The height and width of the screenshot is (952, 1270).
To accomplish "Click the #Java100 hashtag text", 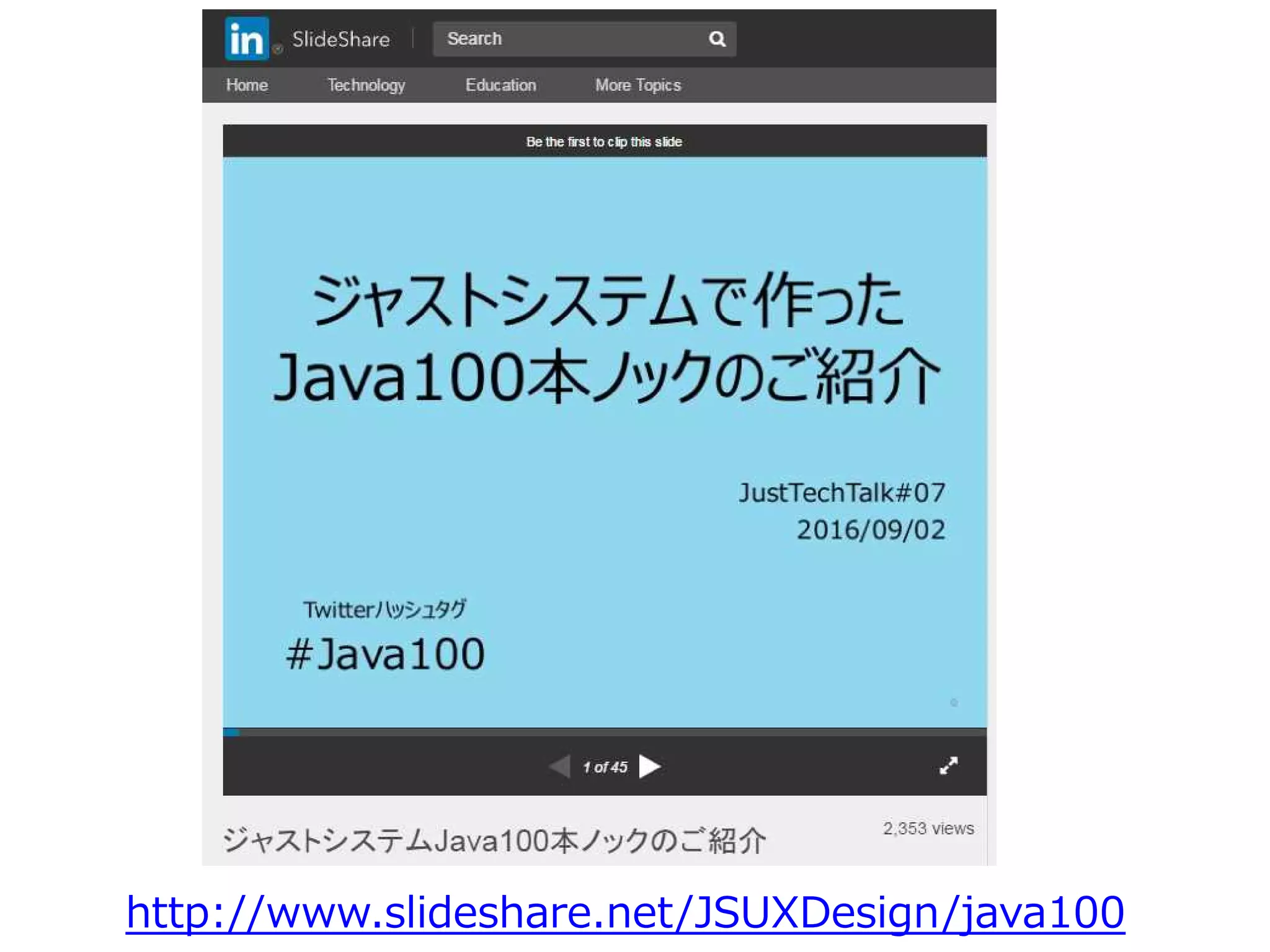I will point(385,654).
